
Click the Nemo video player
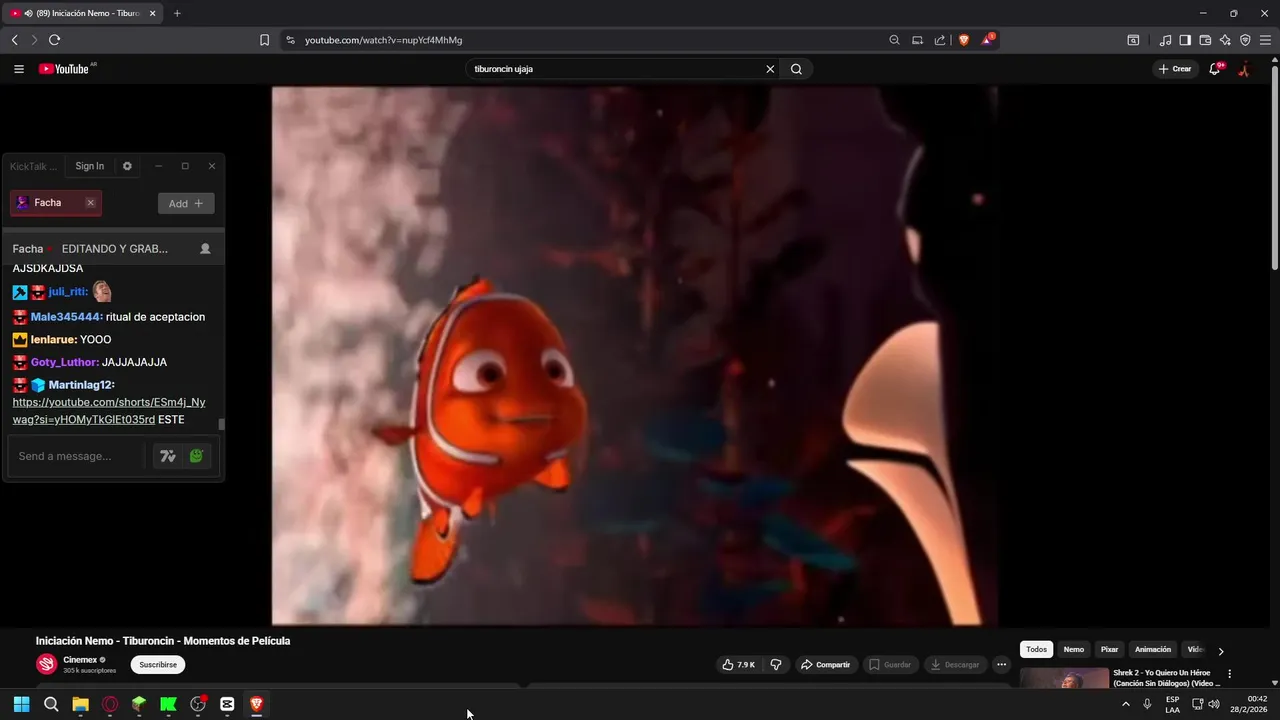(x=634, y=355)
